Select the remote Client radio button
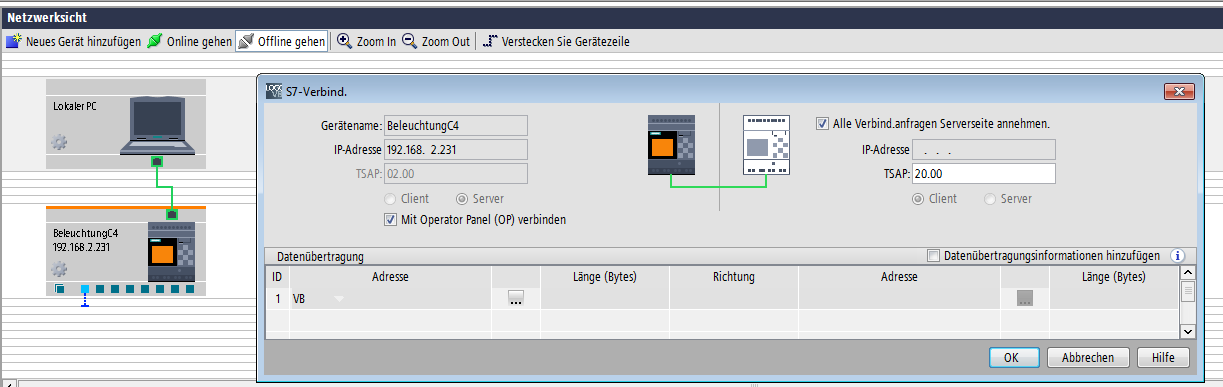 pyautogui.click(x=917, y=198)
